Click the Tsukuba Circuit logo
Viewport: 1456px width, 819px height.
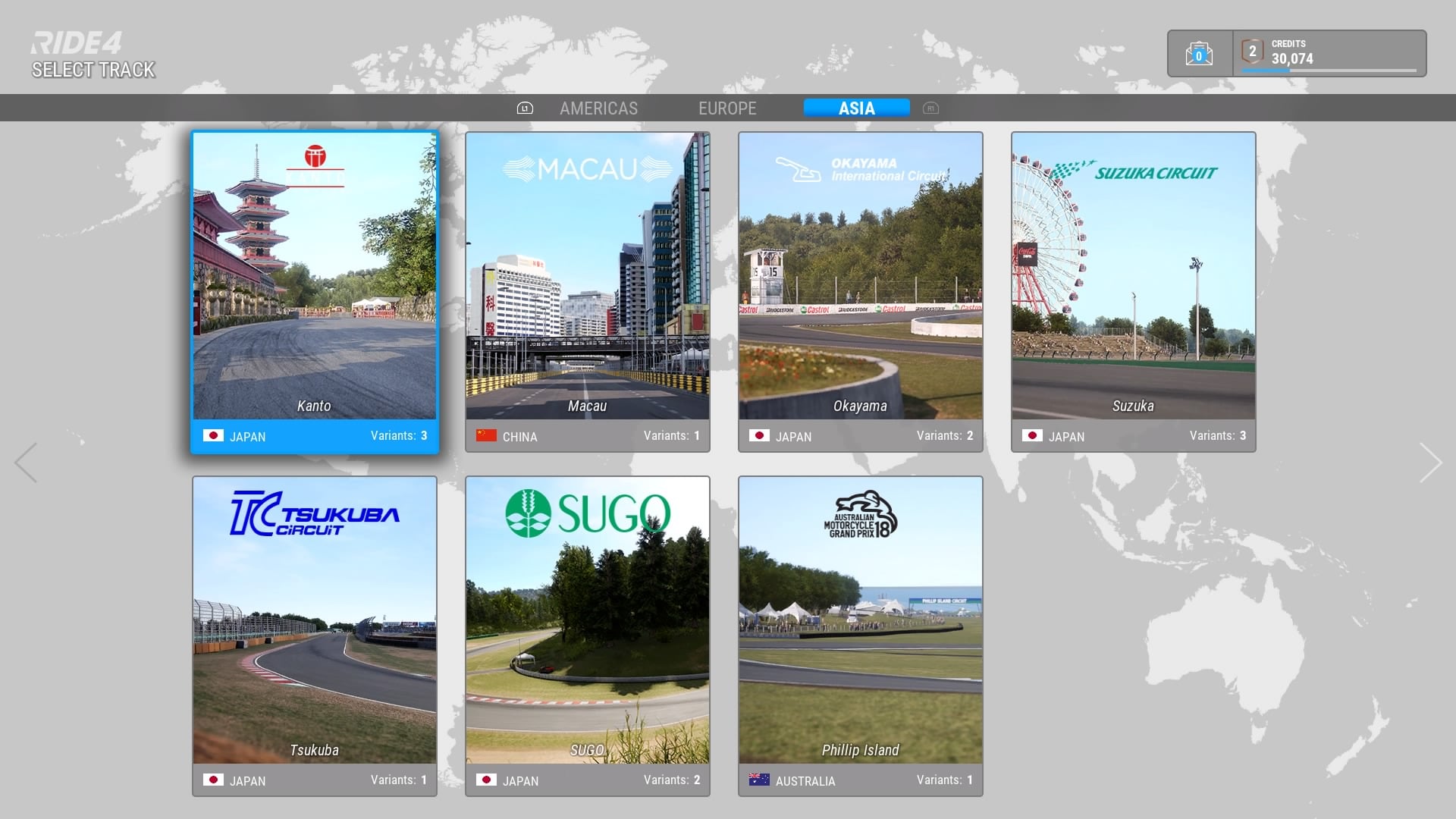pos(315,514)
